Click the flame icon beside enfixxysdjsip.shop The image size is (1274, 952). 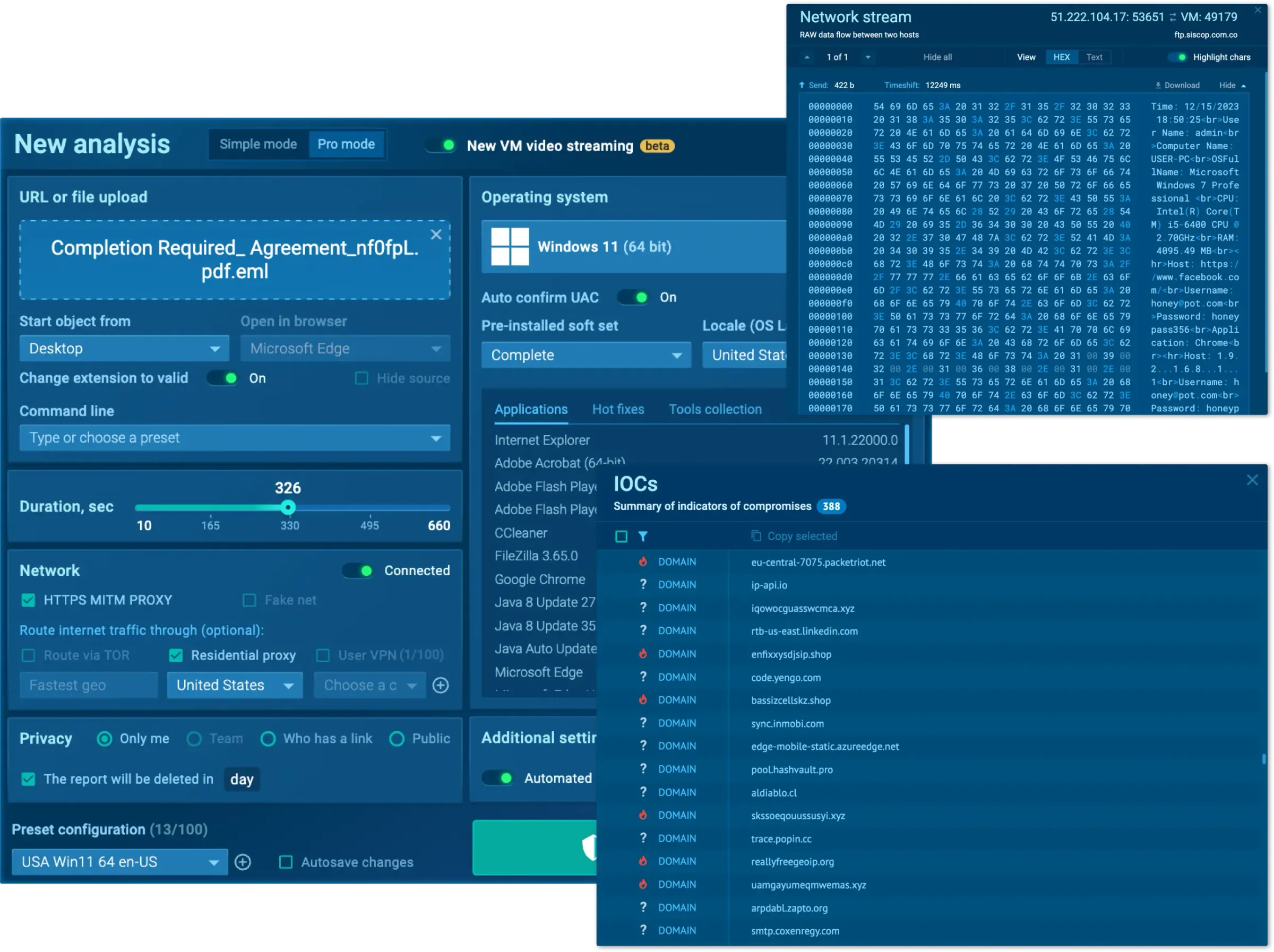tap(643, 654)
